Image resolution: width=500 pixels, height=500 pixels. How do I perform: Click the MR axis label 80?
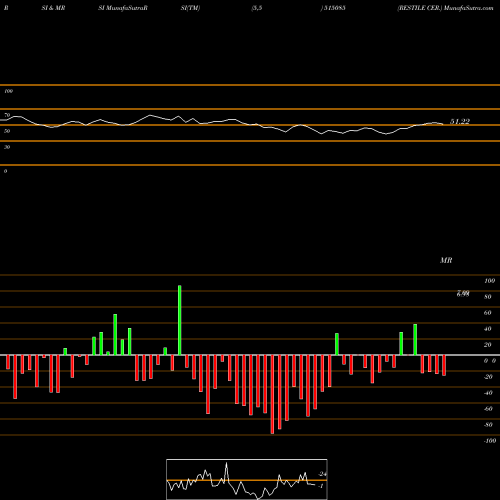tap(488, 297)
